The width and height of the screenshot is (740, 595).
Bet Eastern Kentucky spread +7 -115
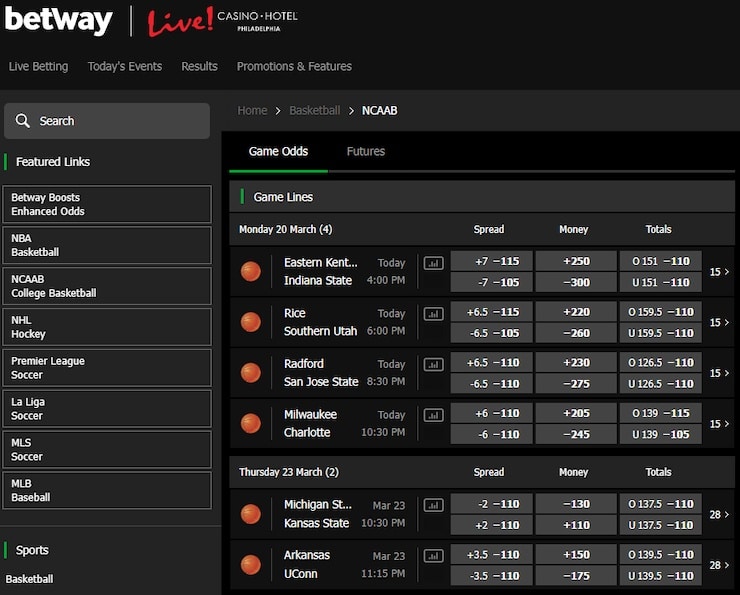click(x=491, y=261)
